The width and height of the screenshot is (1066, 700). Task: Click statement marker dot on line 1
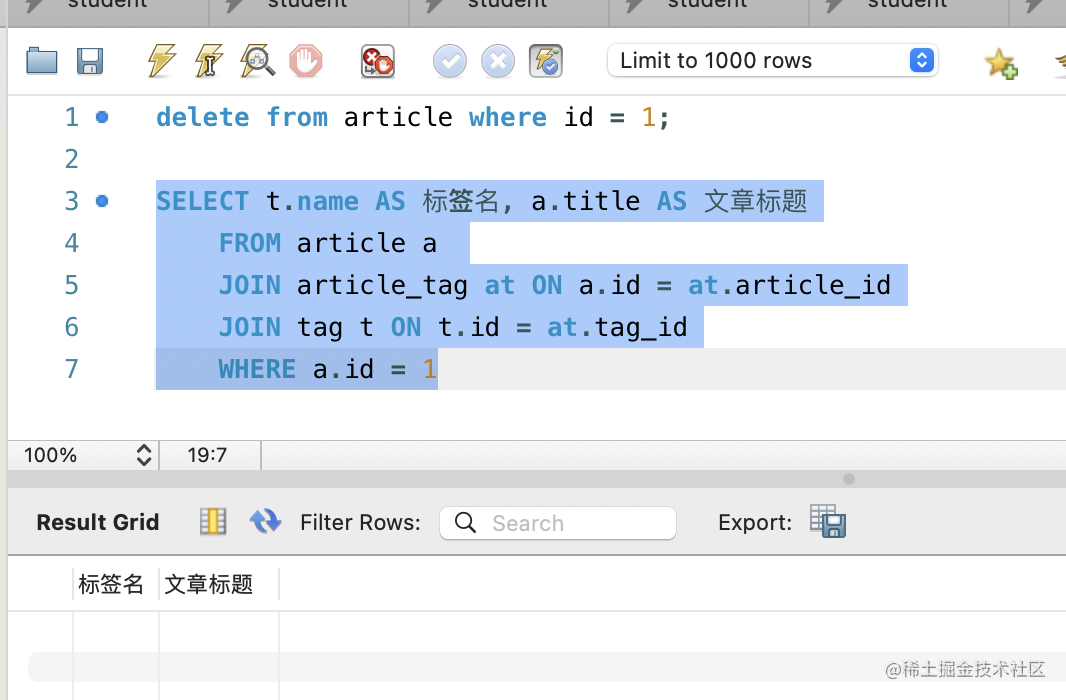(102, 118)
